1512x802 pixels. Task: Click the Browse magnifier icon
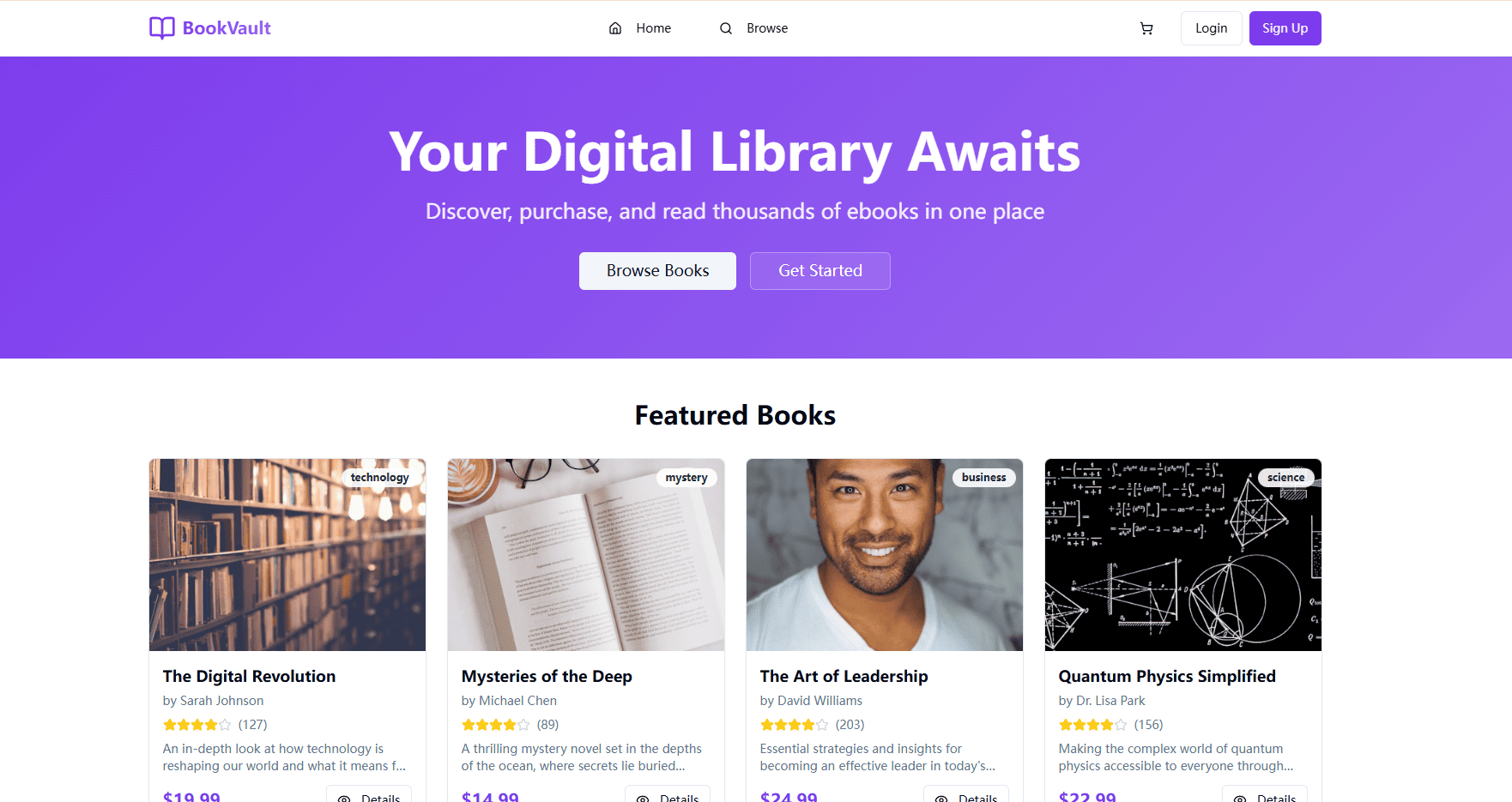(x=726, y=28)
